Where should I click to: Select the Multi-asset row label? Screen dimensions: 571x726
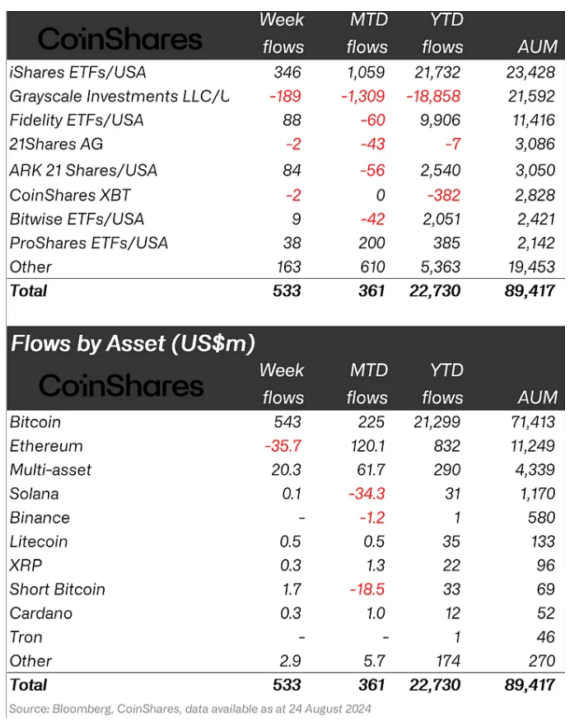50,470
